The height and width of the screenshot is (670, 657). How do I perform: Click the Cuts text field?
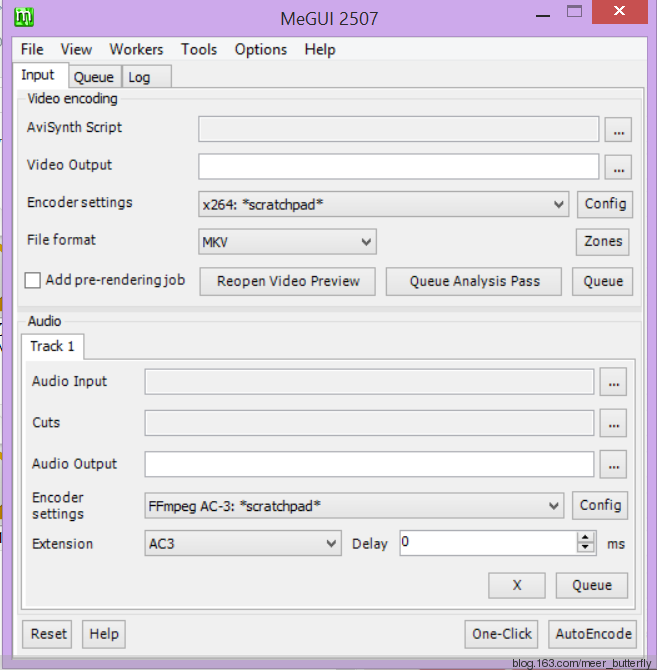(x=369, y=423)
